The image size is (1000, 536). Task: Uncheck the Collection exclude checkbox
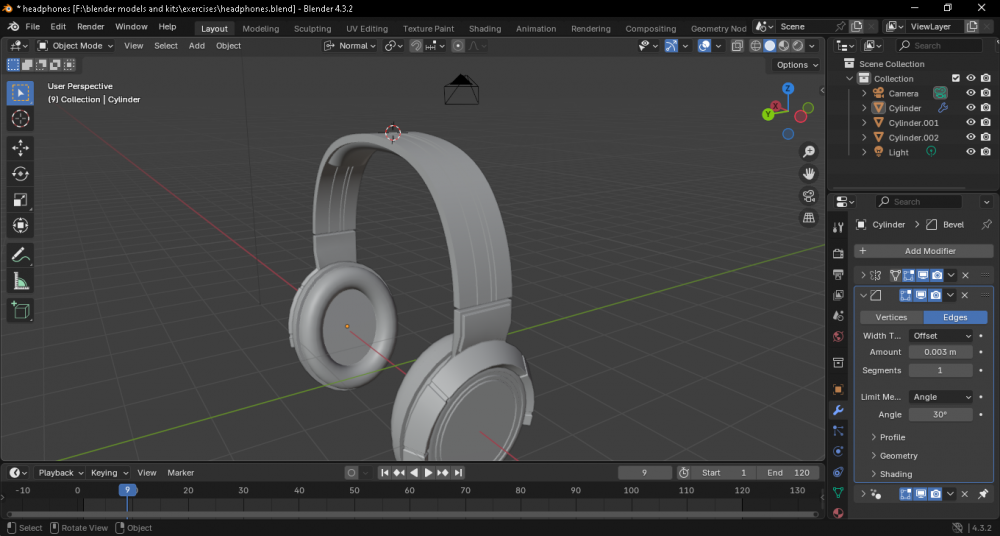[x=956, y=78]
